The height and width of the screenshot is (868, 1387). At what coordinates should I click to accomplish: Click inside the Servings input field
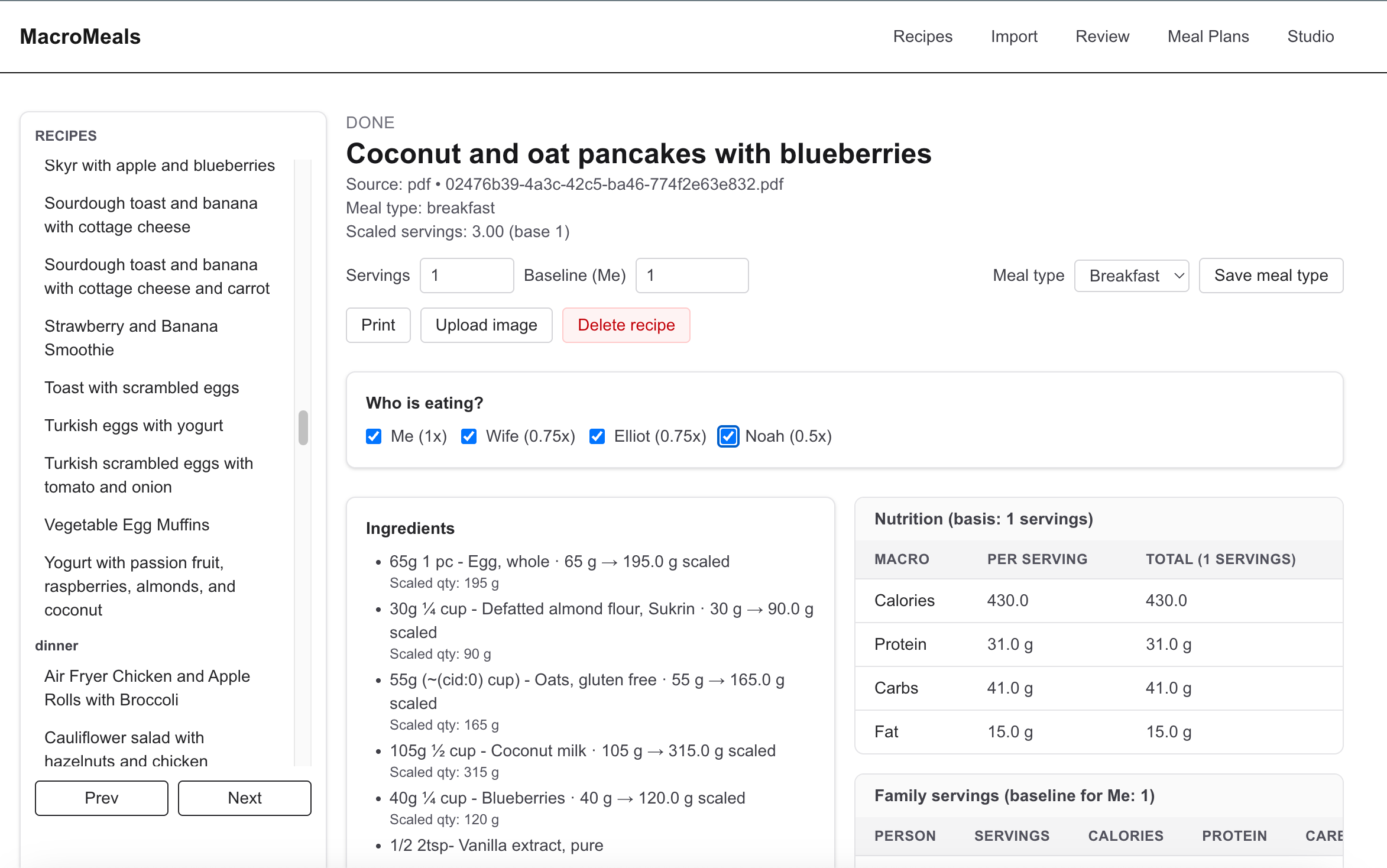[466, 276]
